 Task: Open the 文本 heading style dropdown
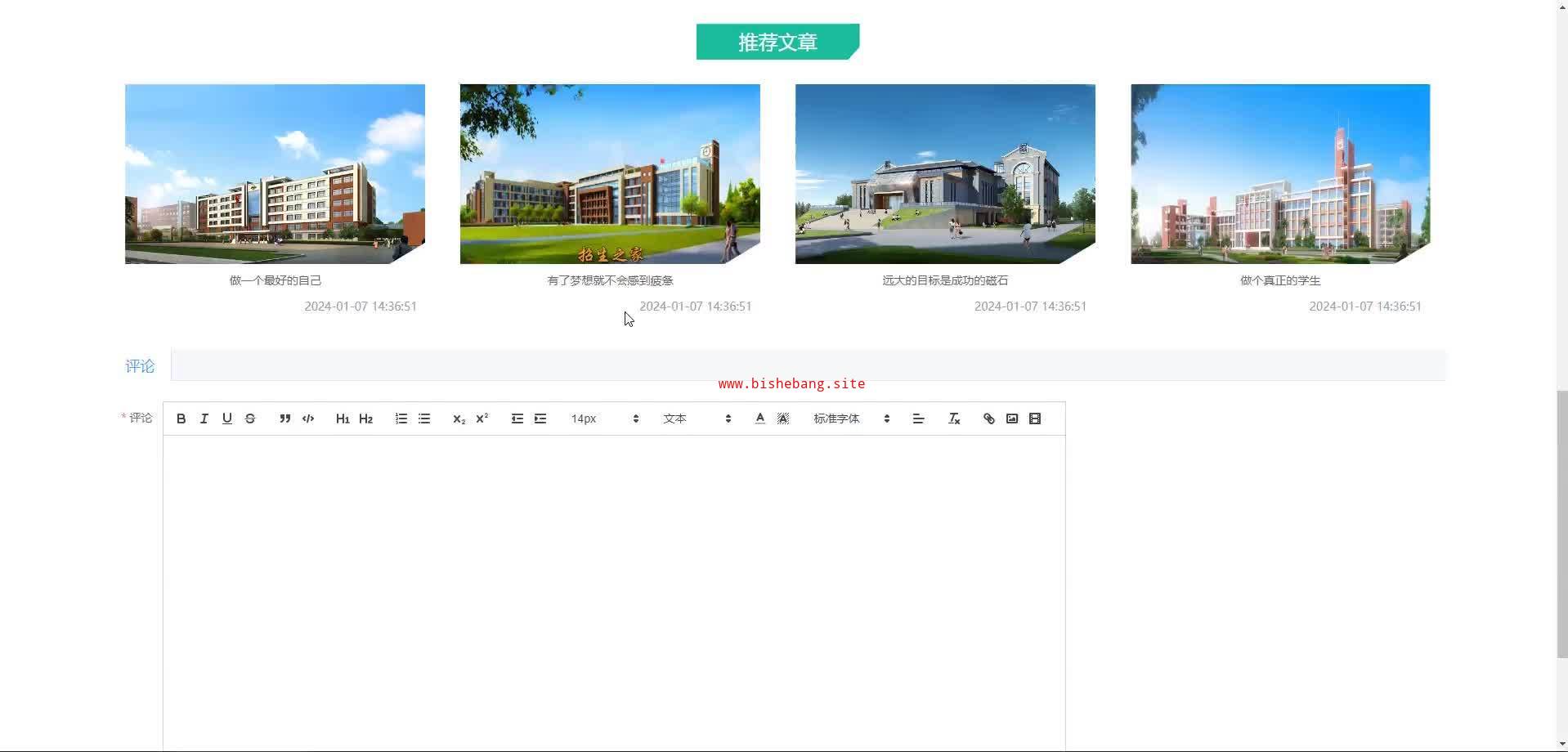[697, 419]
